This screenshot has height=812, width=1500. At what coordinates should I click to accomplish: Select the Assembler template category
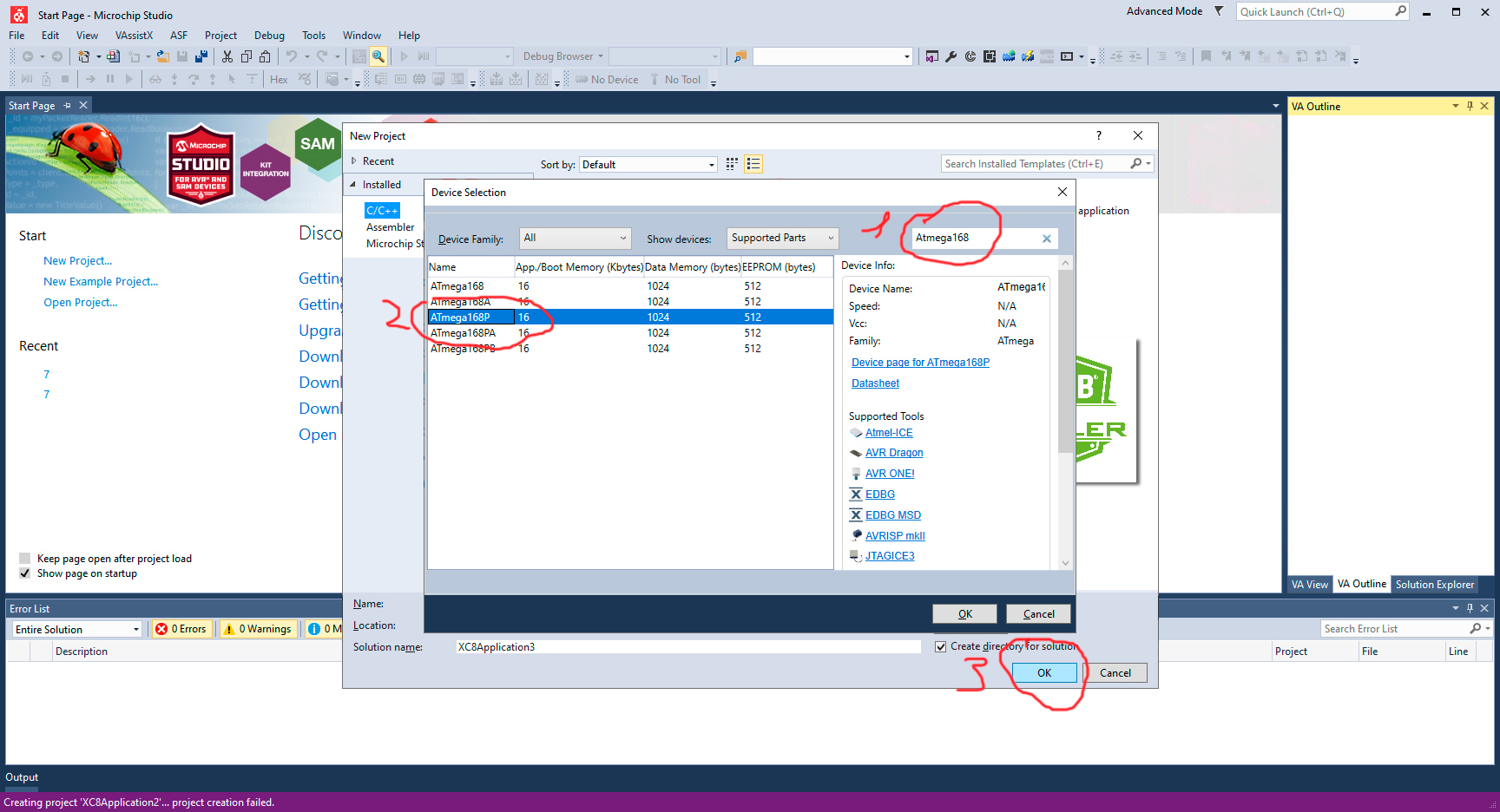[391, 227]
